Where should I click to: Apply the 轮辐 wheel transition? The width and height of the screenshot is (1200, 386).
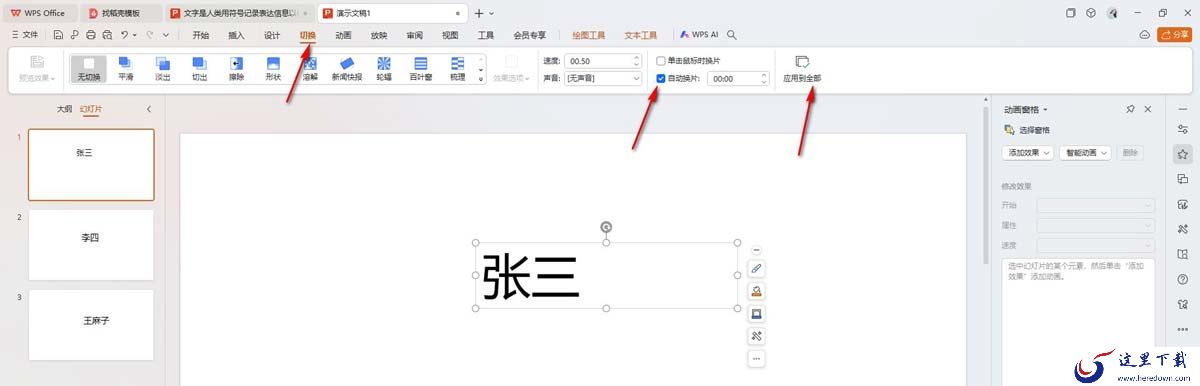pos(384,68)
